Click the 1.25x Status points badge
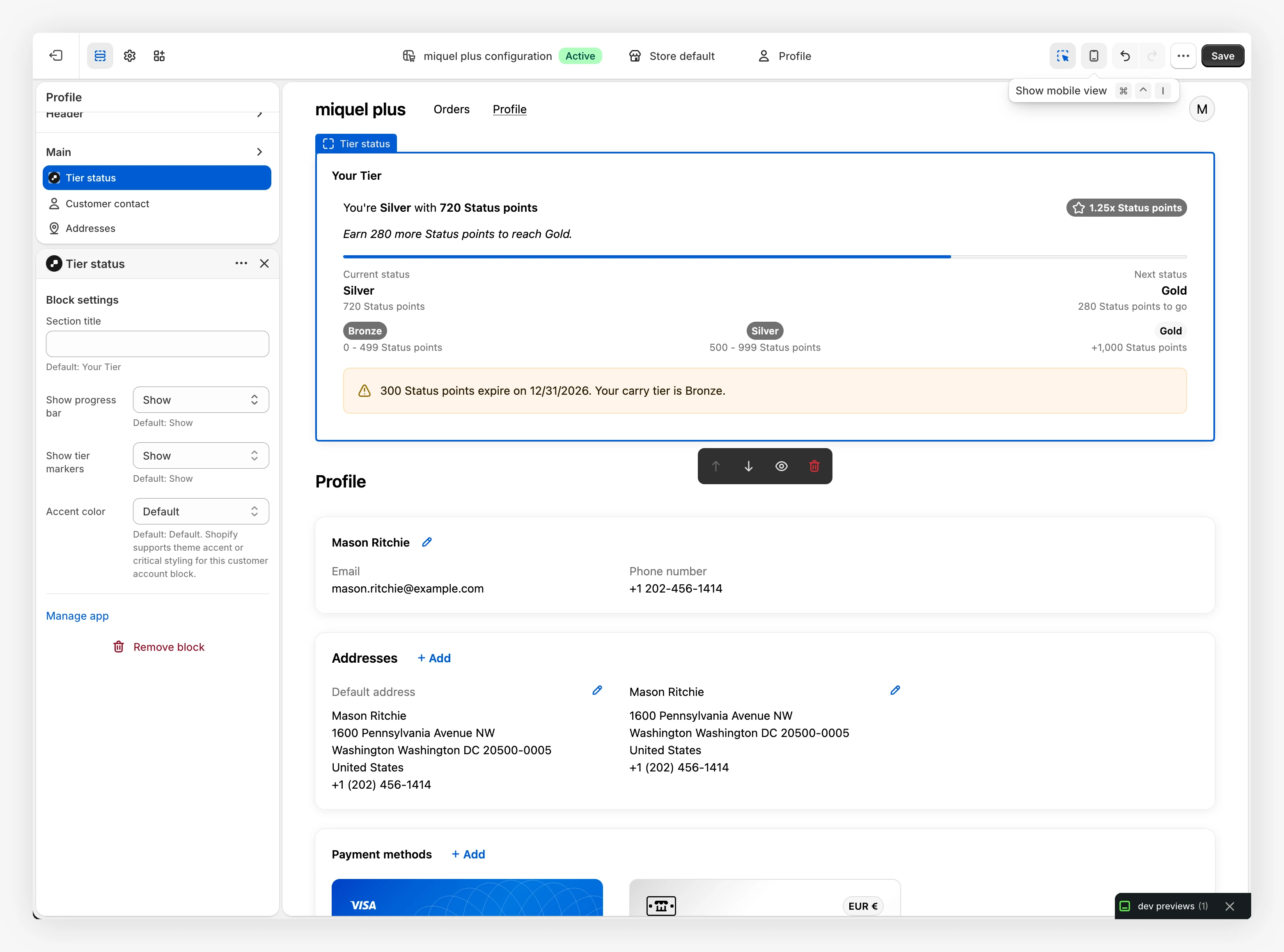 click(1126, 208)
